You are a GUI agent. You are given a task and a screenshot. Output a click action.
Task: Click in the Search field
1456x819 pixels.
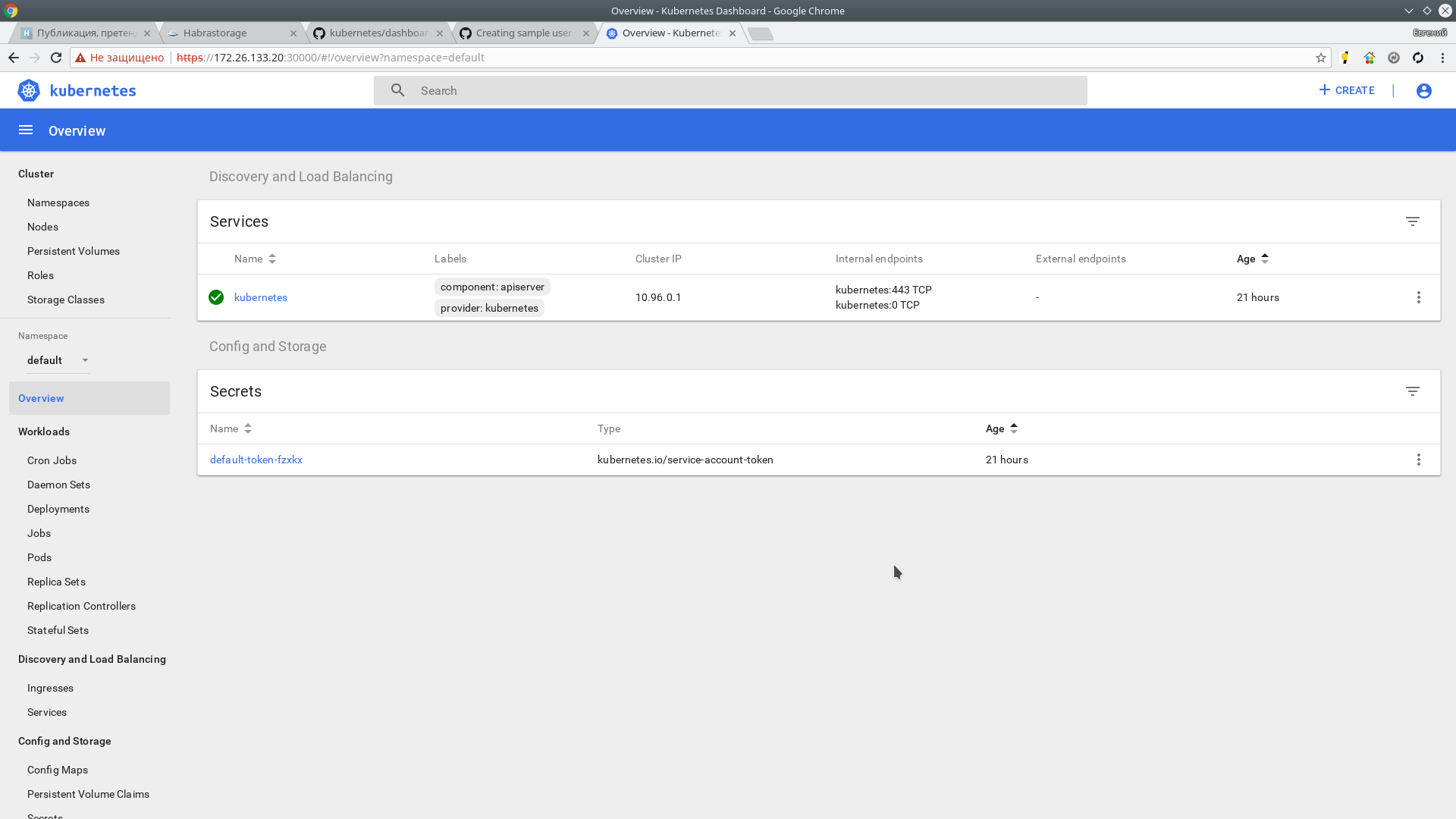[x=730, y=90]
